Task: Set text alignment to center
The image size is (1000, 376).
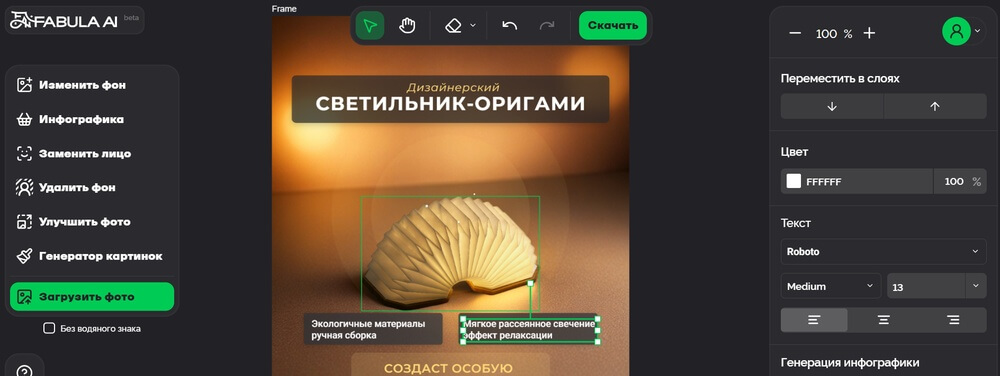Action: 883,320
